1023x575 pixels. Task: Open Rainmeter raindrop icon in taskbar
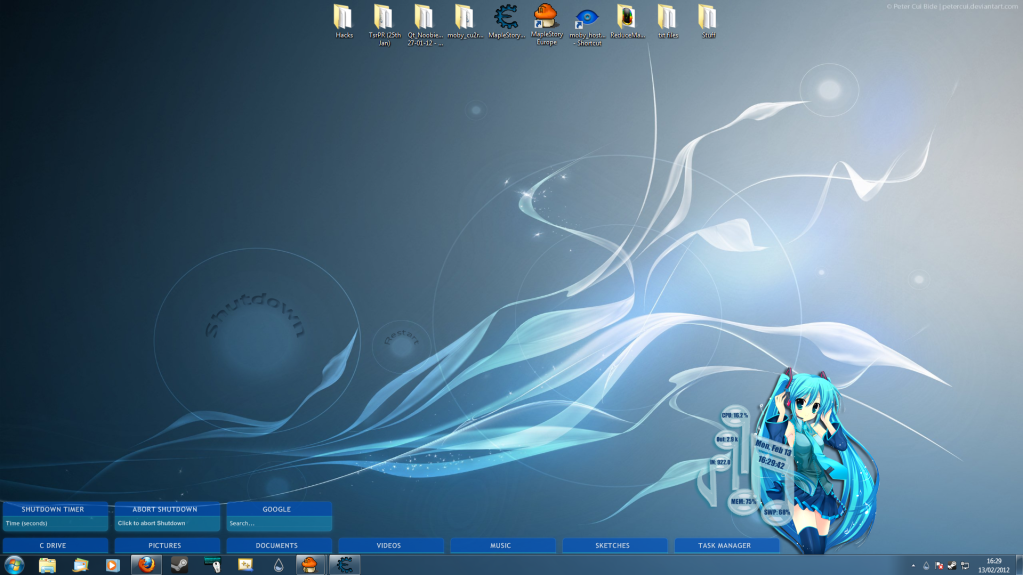click(279, 565)
